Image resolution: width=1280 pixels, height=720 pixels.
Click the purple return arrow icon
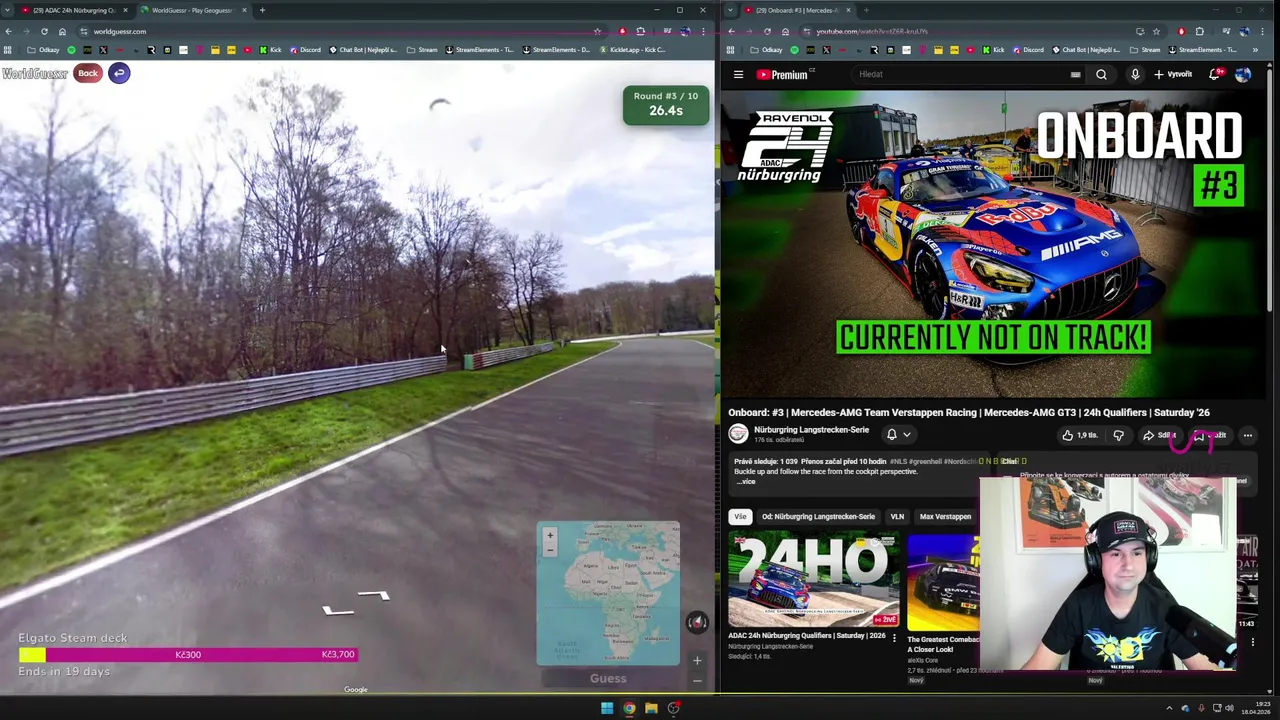119,73
